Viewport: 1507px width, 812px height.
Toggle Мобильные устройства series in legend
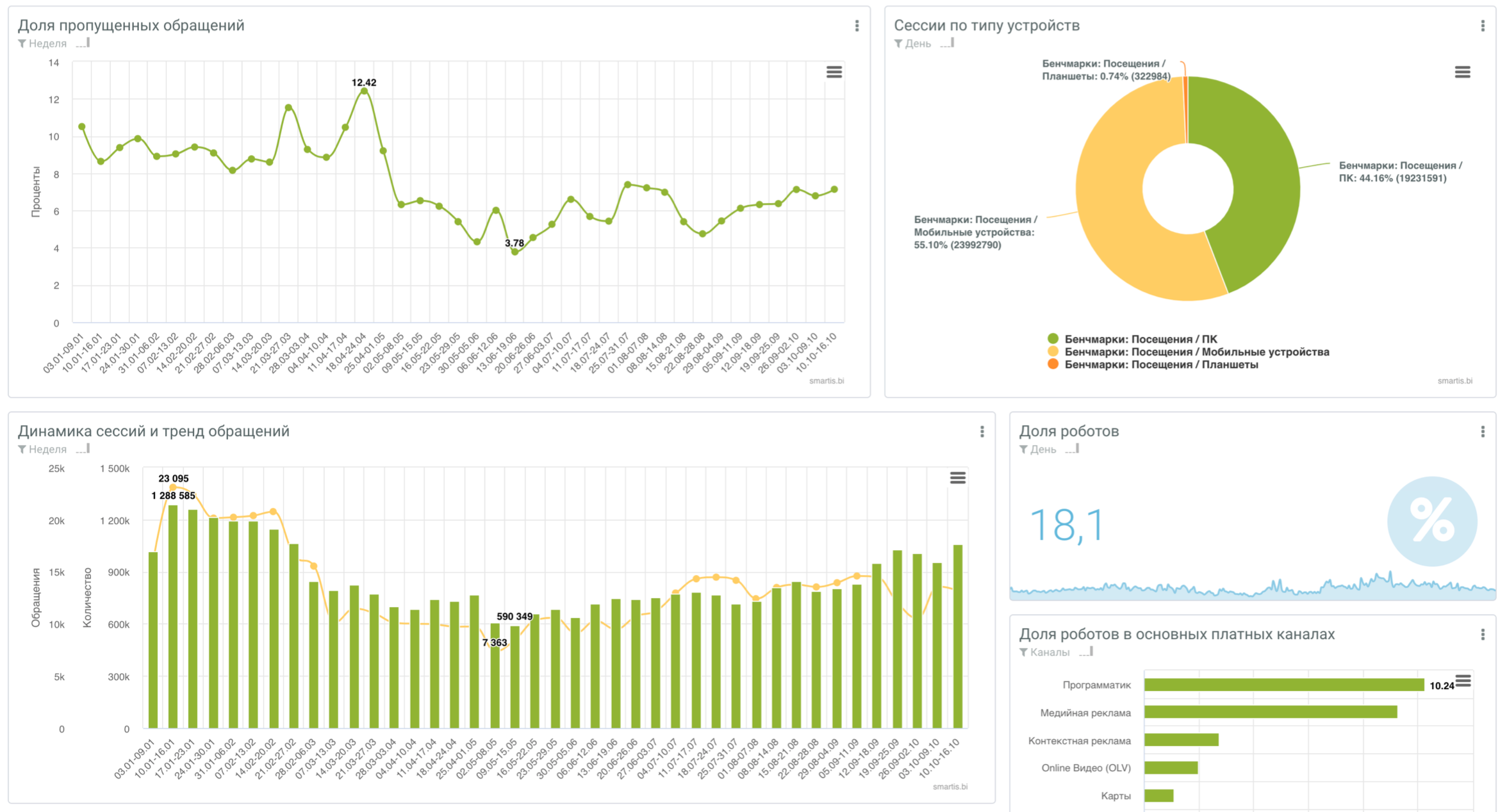click(x=1196, y=352)
